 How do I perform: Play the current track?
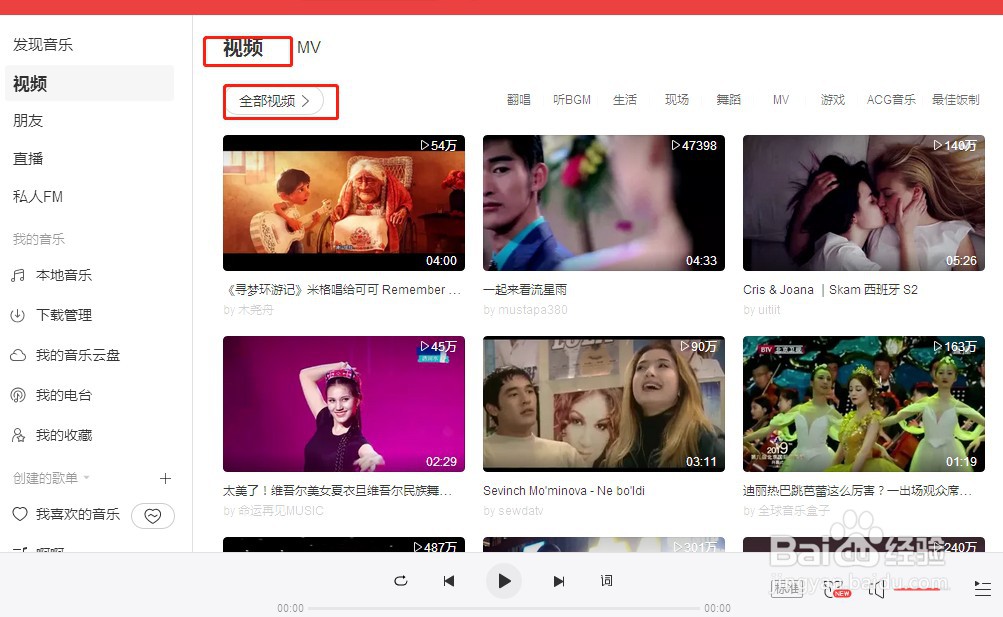click(504, 581)
